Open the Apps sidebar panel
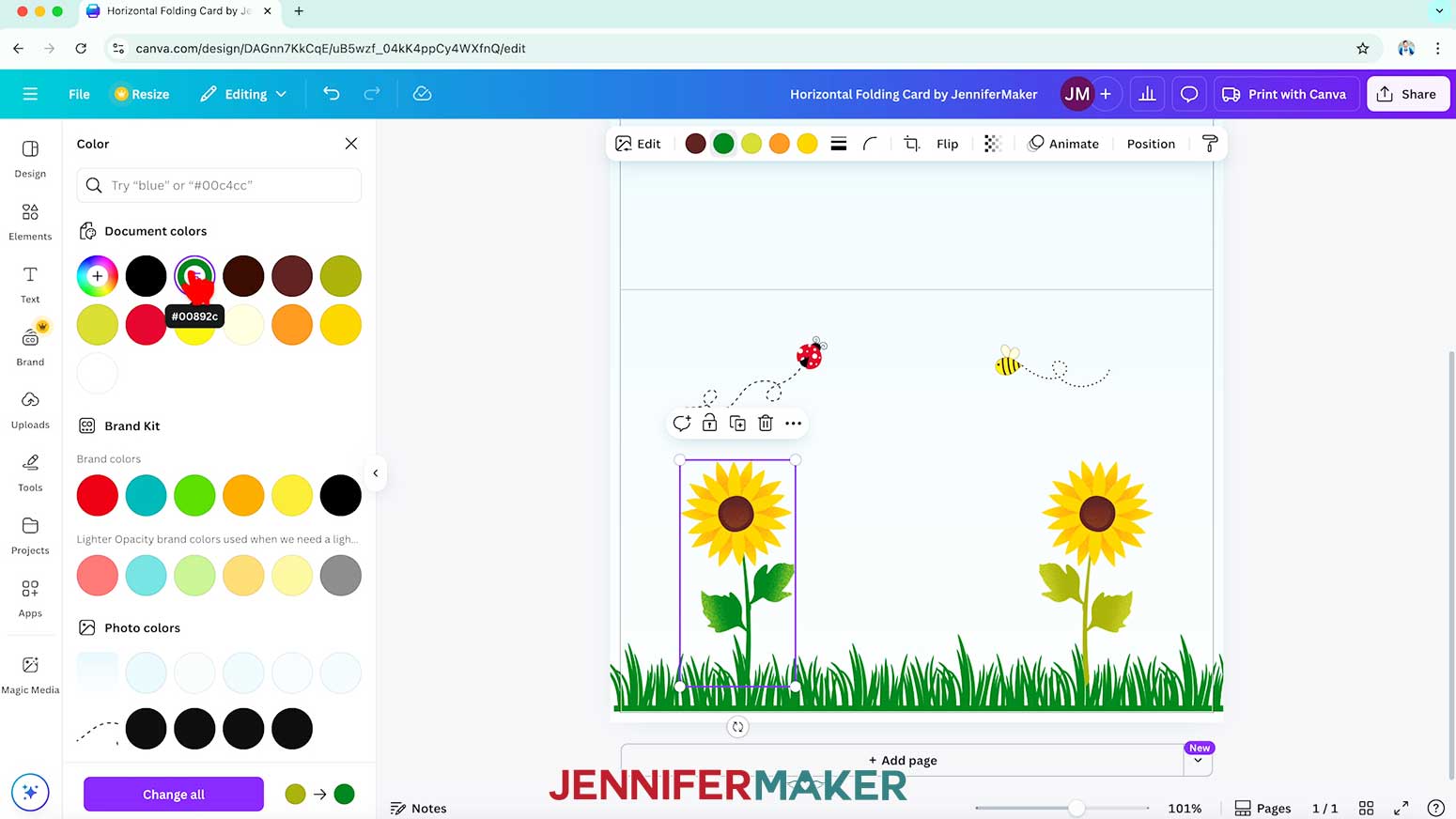The image size is (1456, 819). 30,598
